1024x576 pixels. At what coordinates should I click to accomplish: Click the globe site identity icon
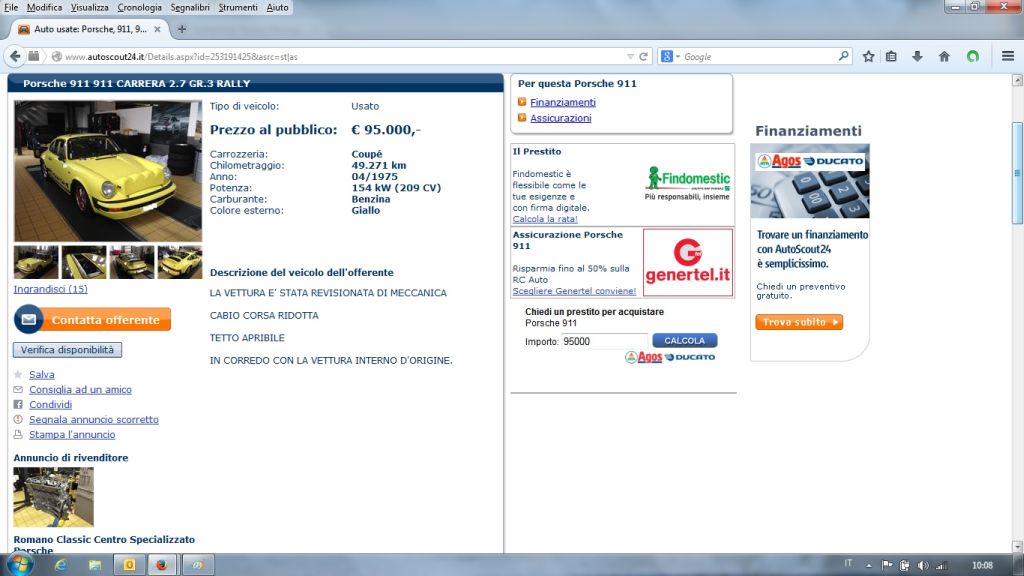pos(57,57)
